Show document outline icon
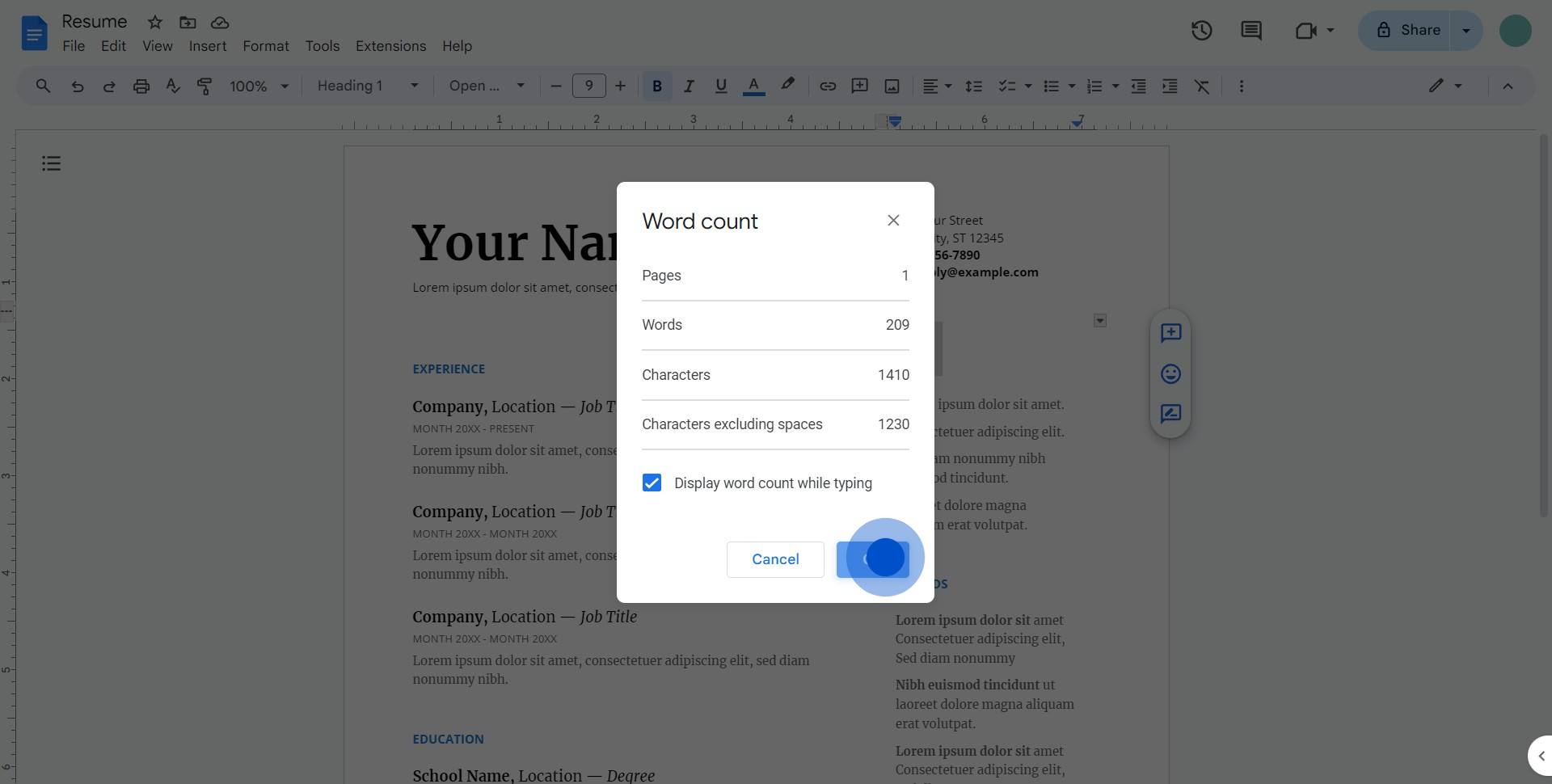1552x784 pixels. (x=51, y=163)
